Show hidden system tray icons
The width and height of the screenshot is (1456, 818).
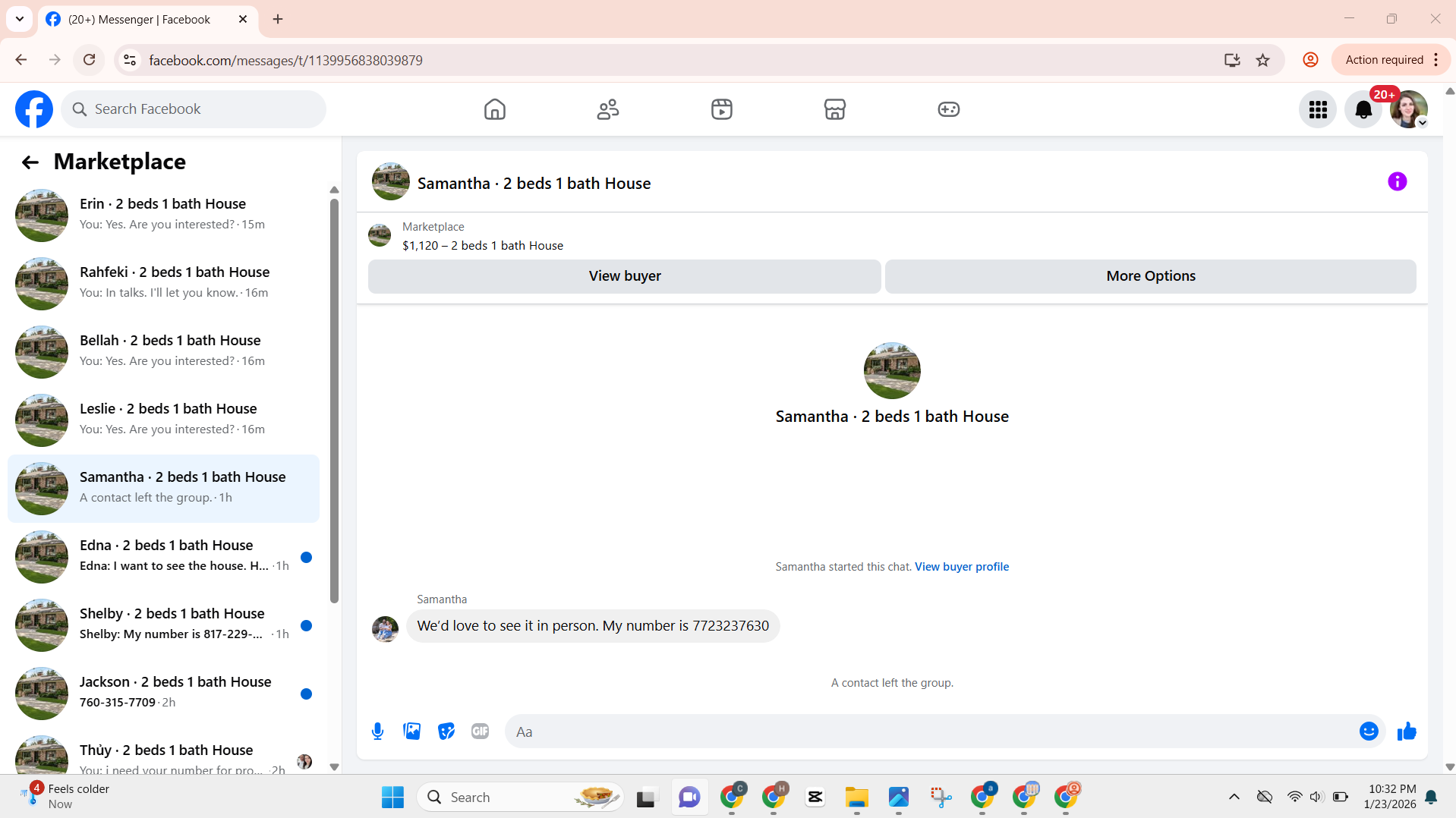coord(1234,797)
